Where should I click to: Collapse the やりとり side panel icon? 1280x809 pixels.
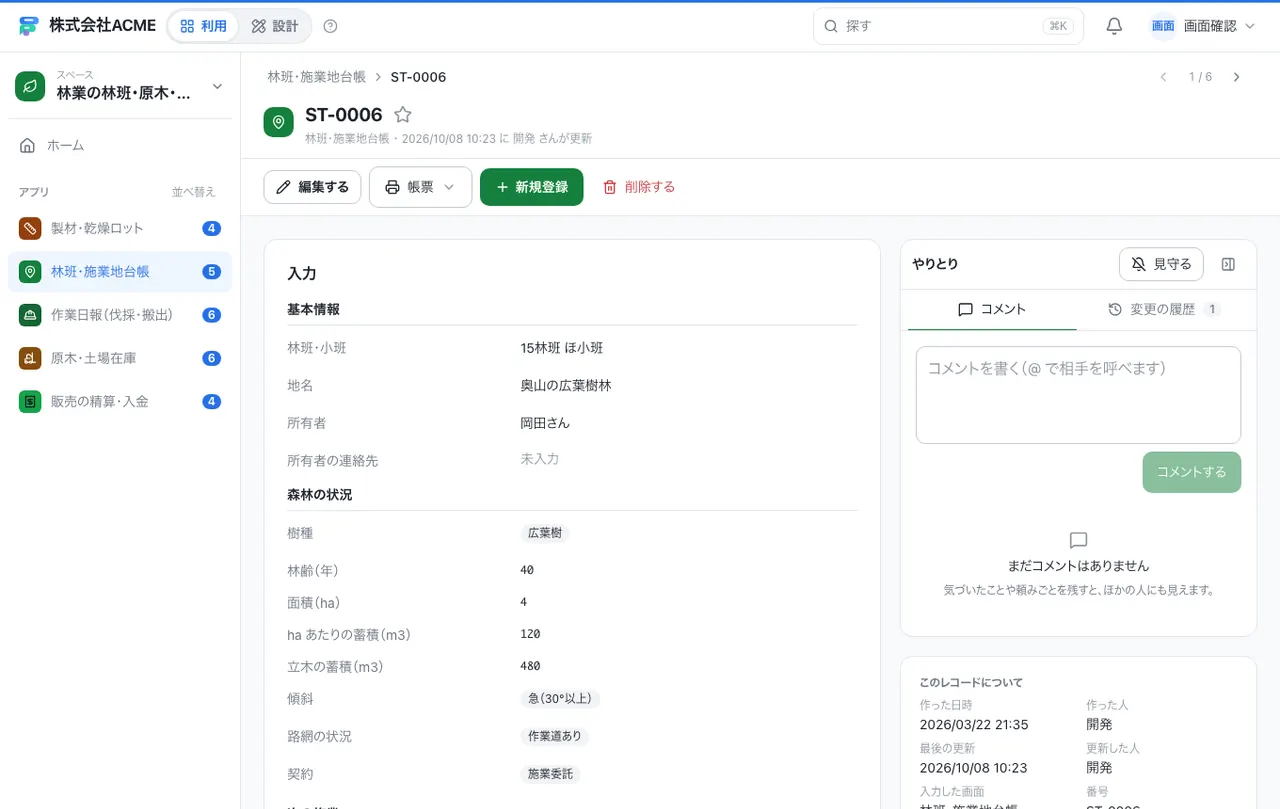coord(1229,264)
